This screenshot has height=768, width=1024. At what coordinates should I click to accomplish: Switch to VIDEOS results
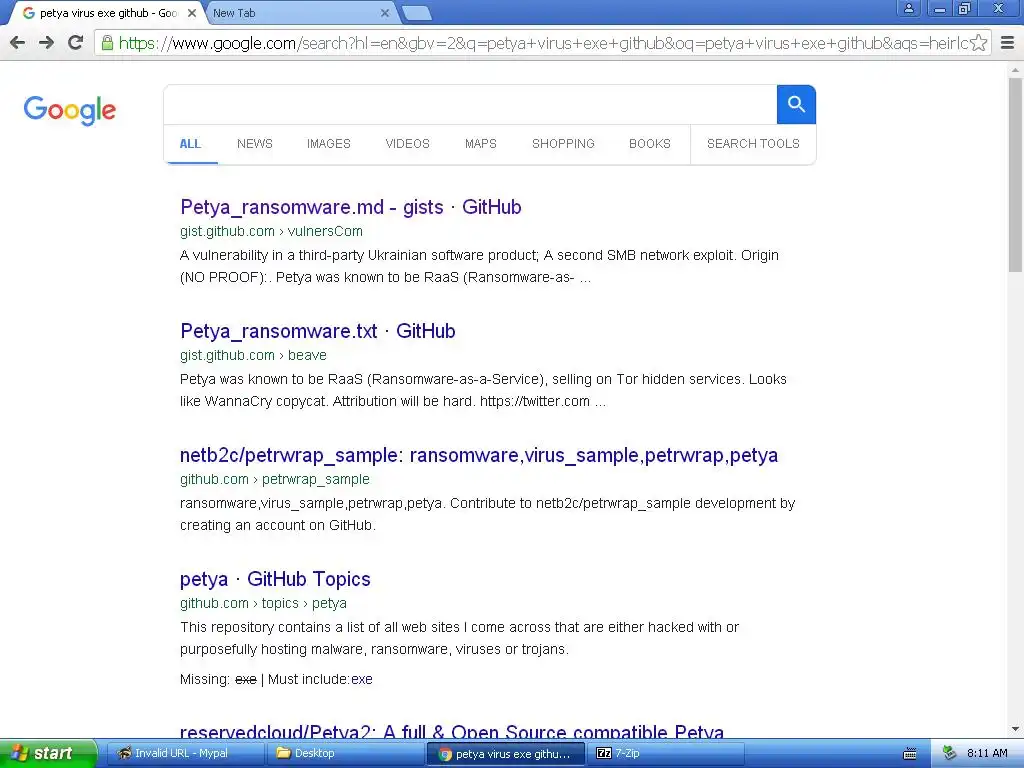click(x=408, y=144)
